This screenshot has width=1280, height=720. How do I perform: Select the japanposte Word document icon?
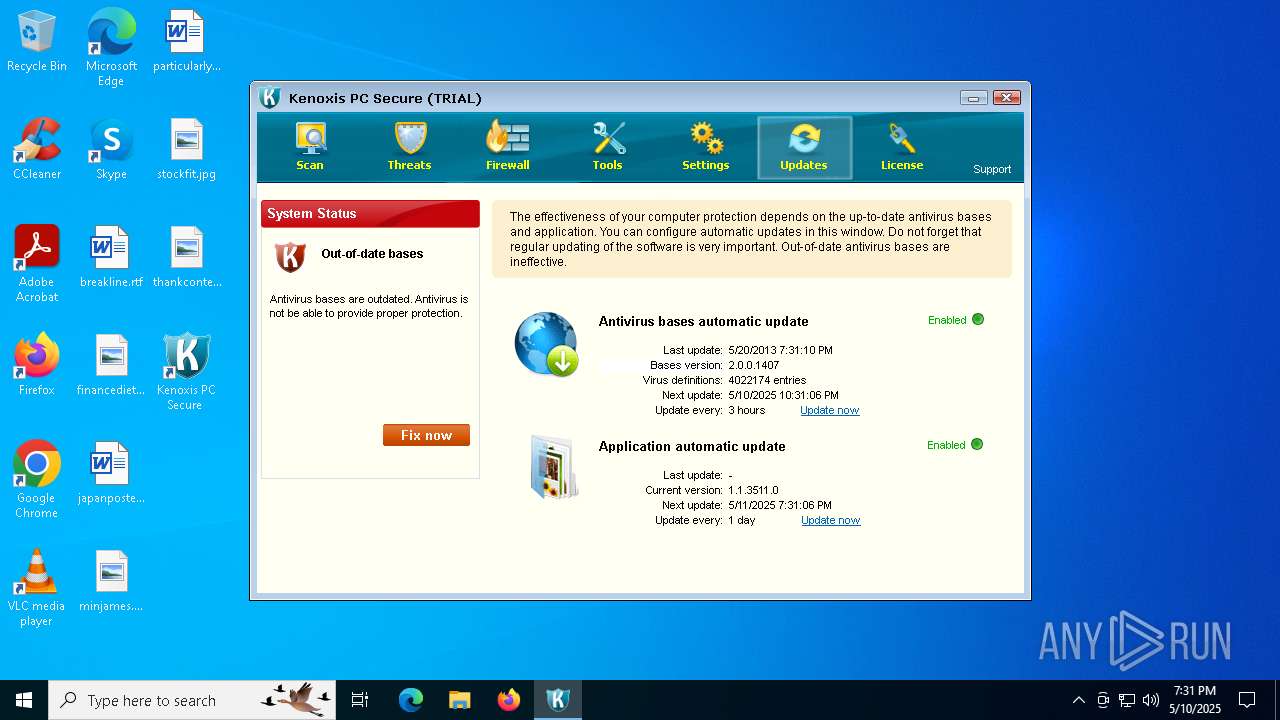click(x=111, y=474)
